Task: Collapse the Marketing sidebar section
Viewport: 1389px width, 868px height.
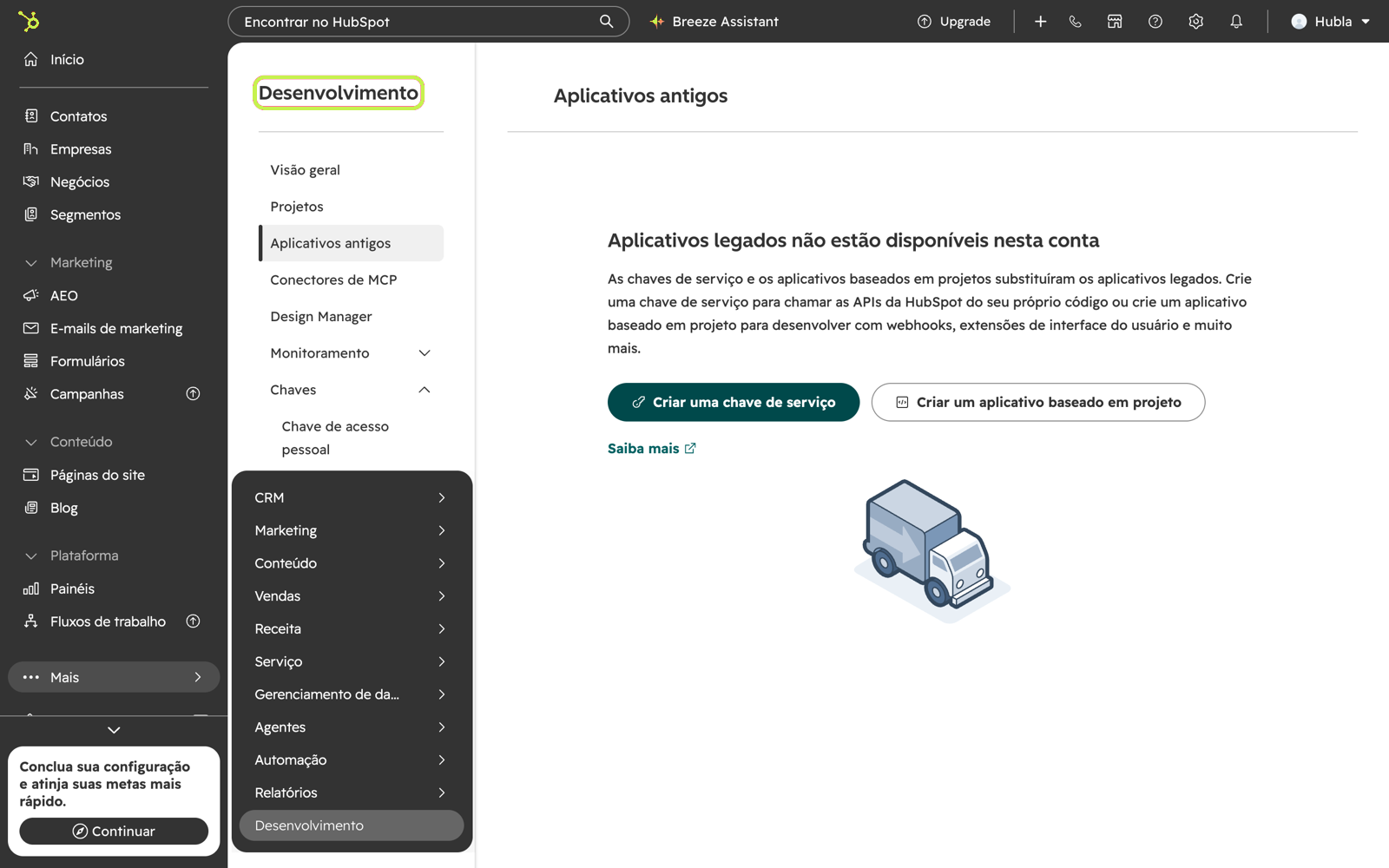Action: coord(31,262)
